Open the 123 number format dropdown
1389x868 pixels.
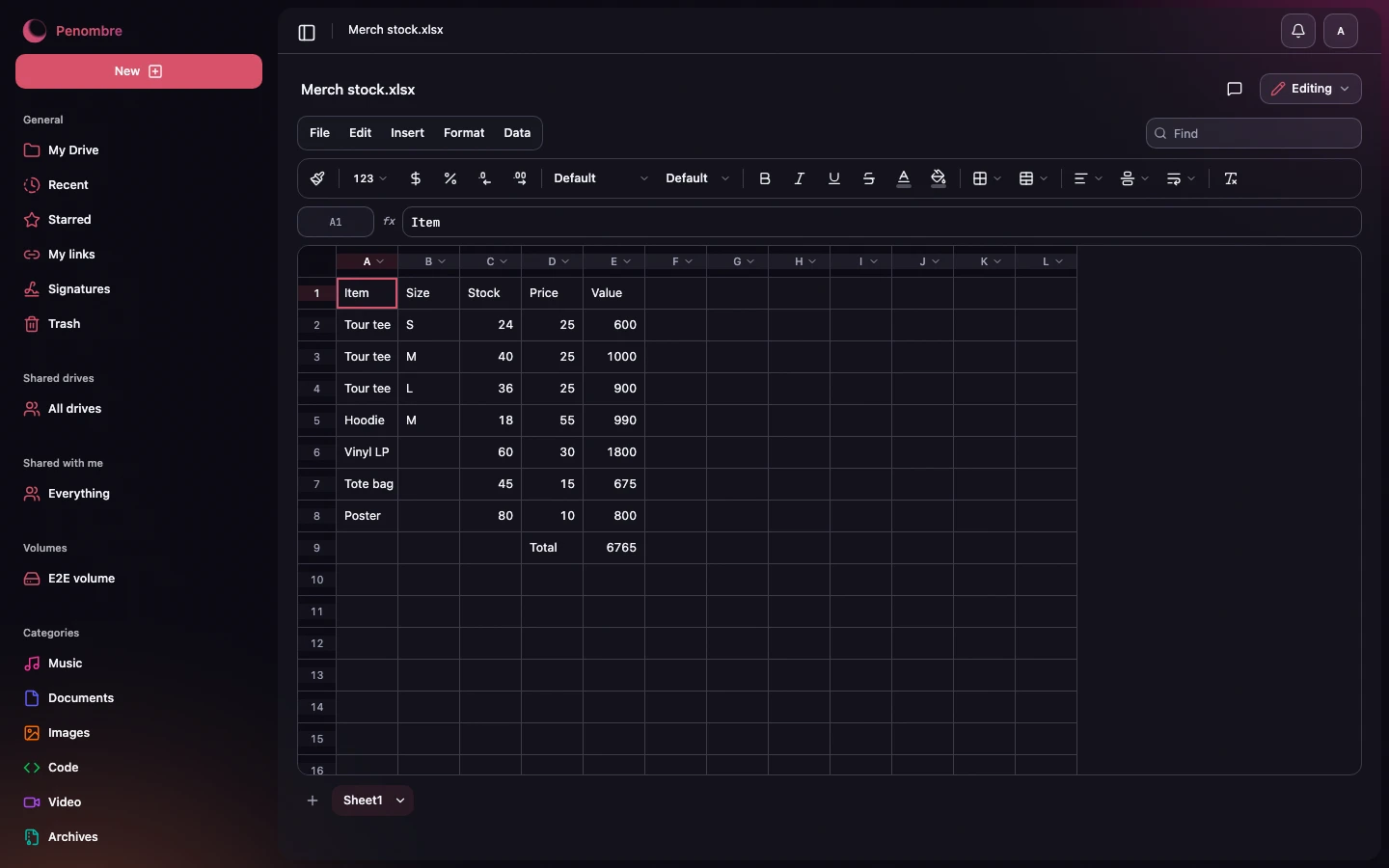pyautogui.click(x=370, y=178)
